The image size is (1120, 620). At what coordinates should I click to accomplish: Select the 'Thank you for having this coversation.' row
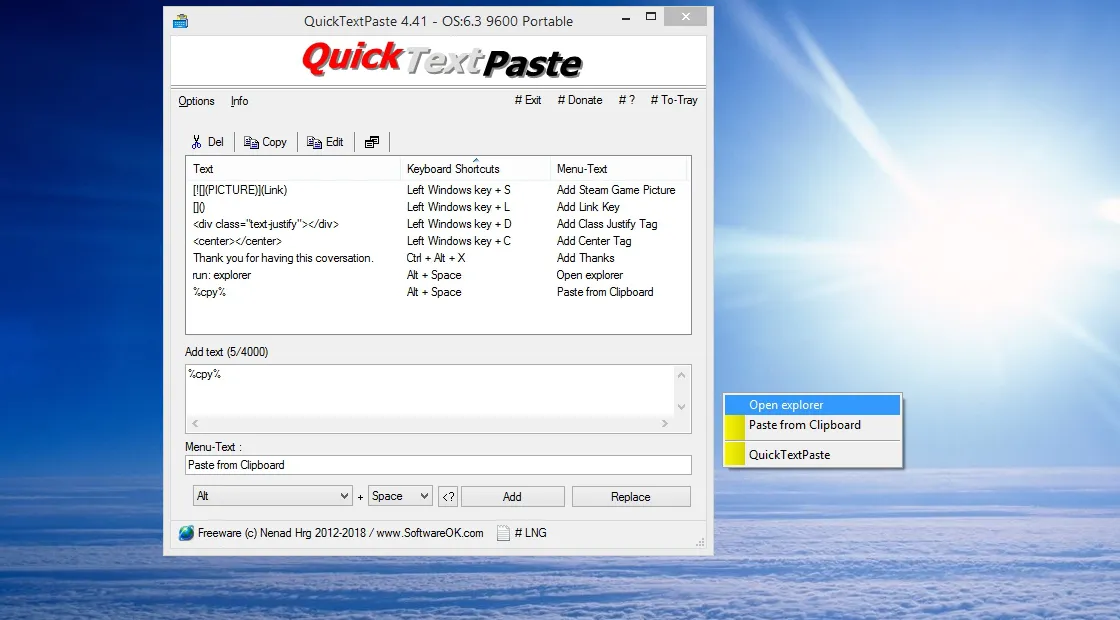(438, 258)
